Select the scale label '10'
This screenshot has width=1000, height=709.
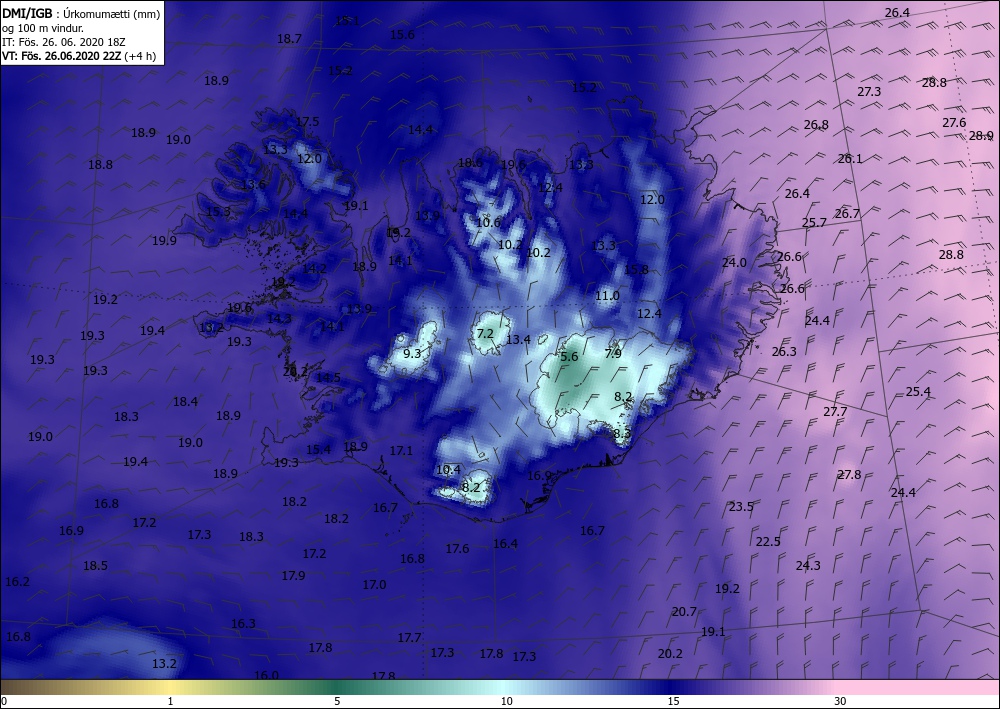tap(506, 702)
